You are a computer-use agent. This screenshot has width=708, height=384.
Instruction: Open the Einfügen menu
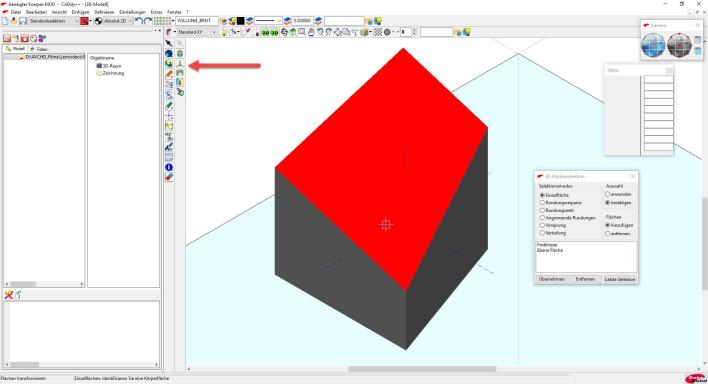click(x=80, y=12)
